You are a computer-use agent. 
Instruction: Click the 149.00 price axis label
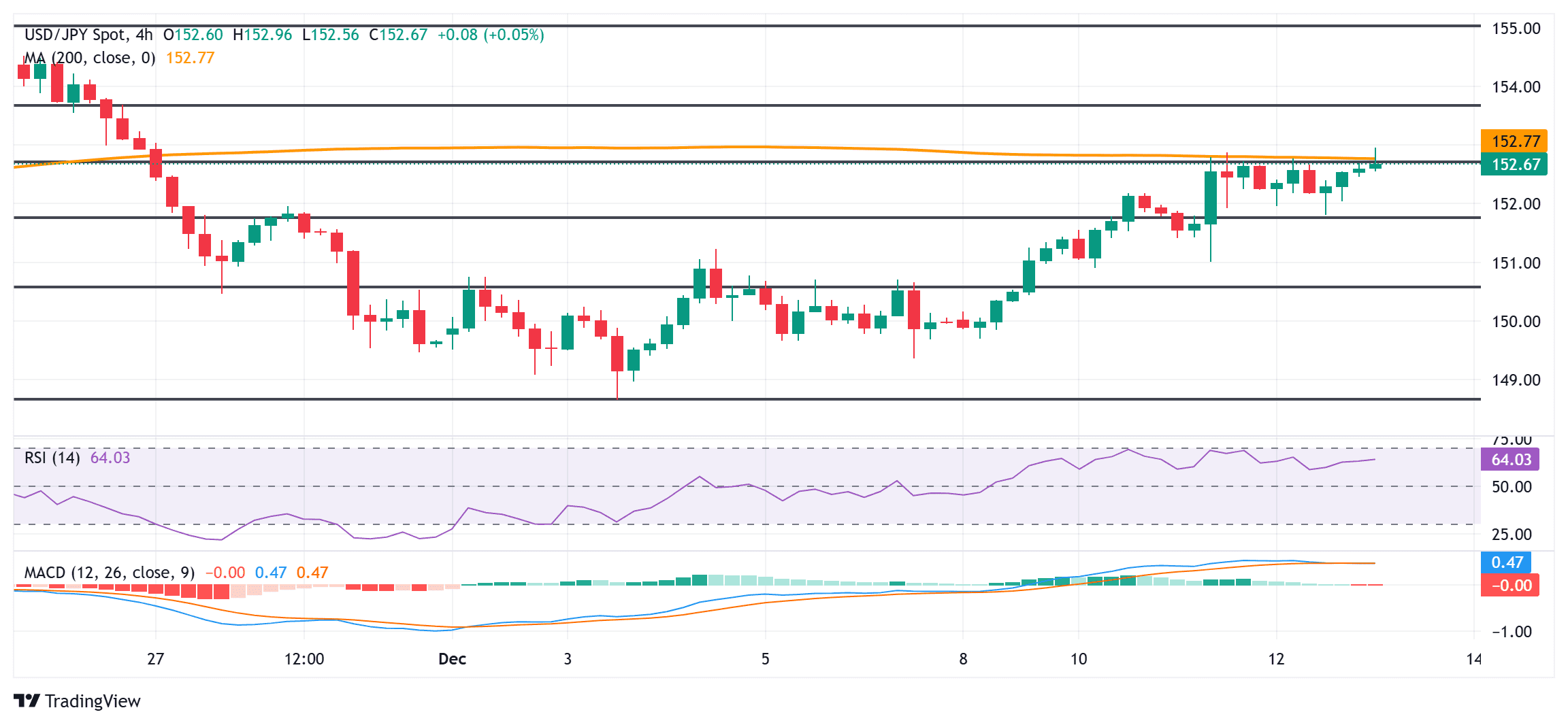tap(1516, 380)
